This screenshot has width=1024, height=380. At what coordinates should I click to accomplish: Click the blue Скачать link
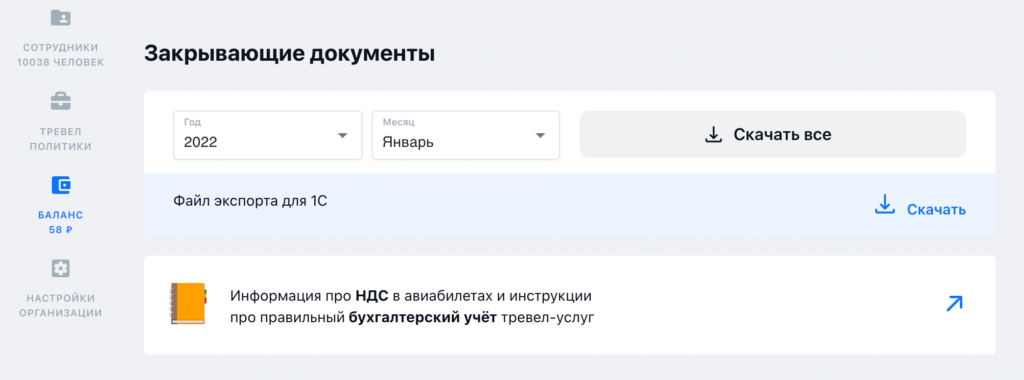point(936,210)
